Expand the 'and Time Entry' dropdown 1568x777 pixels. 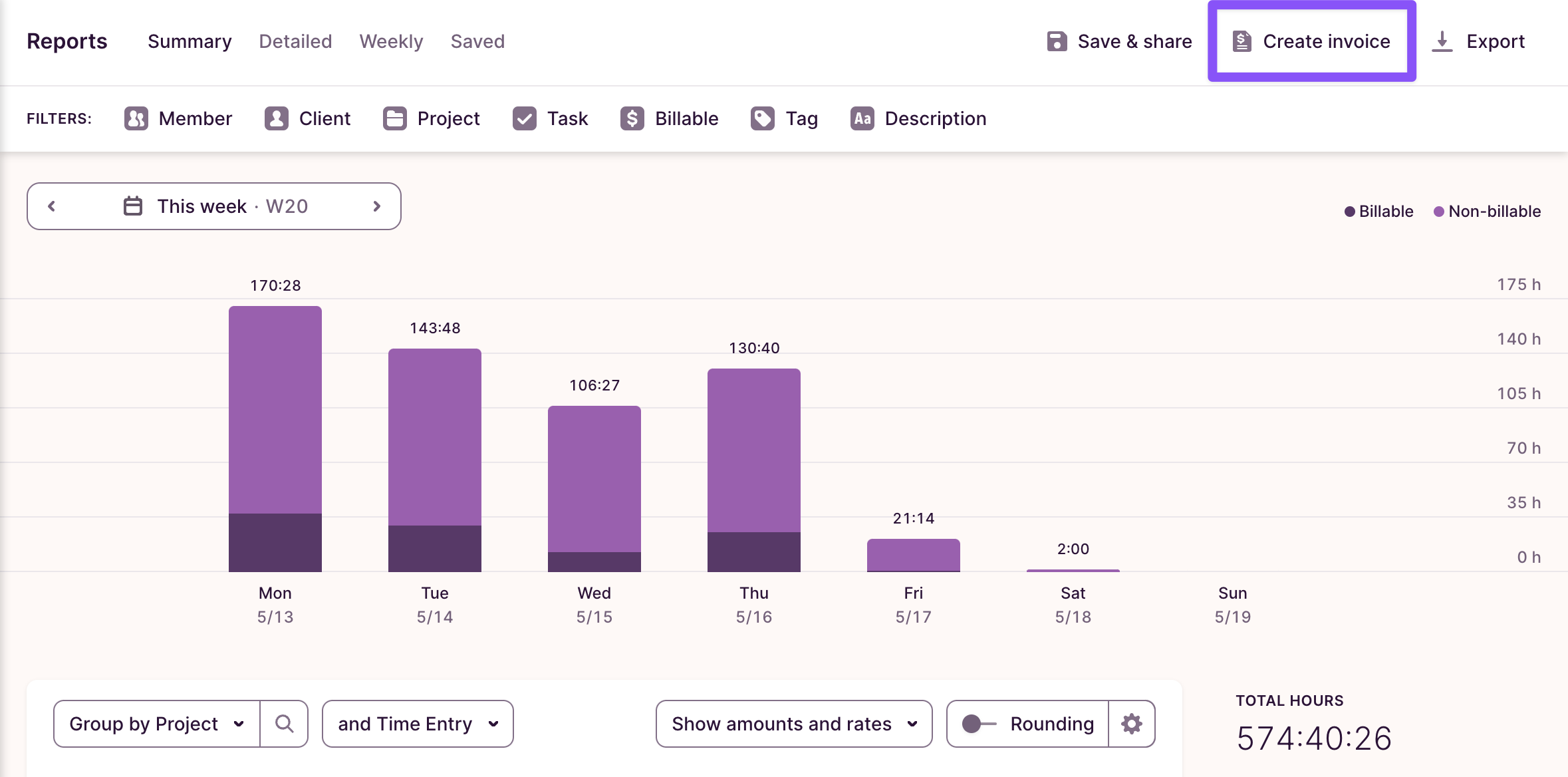(x=418, y=724)
